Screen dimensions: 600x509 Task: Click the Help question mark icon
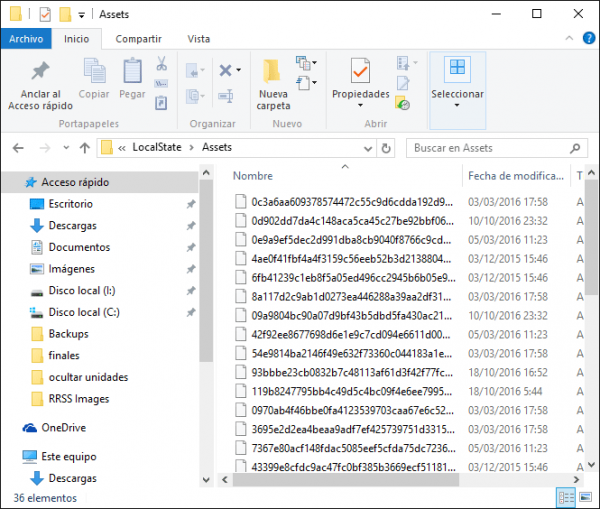coord(589,38)
